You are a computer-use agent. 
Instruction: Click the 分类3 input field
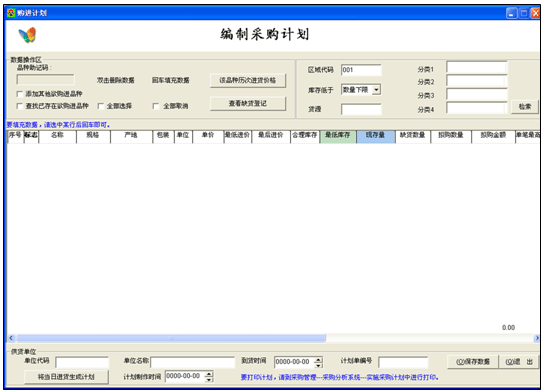point(477,94)
